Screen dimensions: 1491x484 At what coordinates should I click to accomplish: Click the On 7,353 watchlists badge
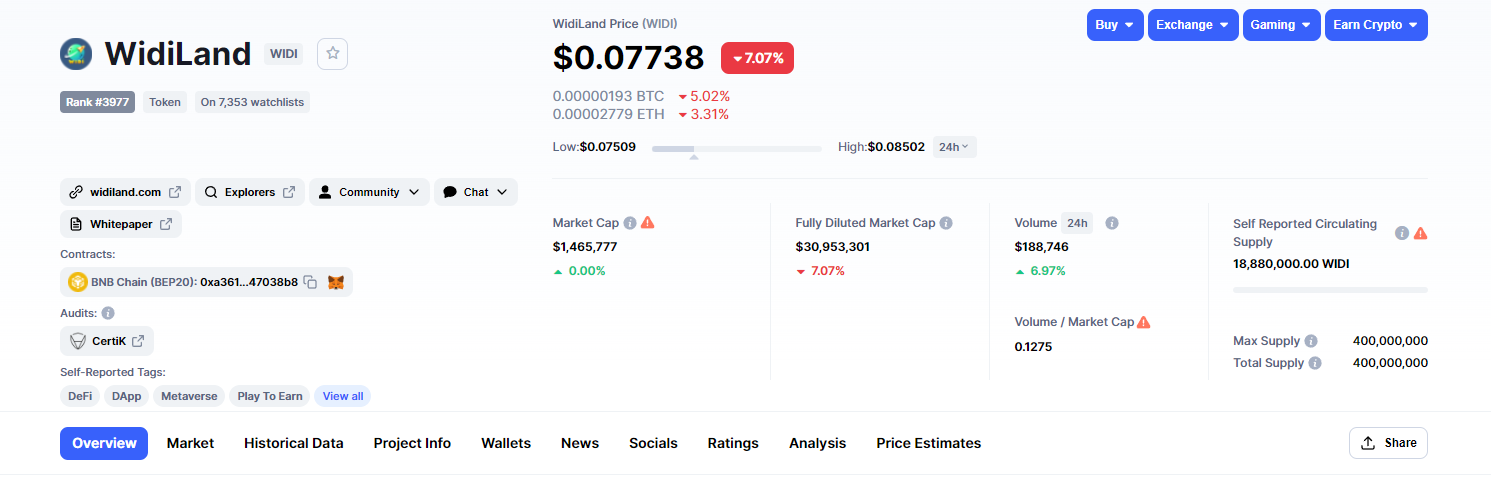click(252, 102)
